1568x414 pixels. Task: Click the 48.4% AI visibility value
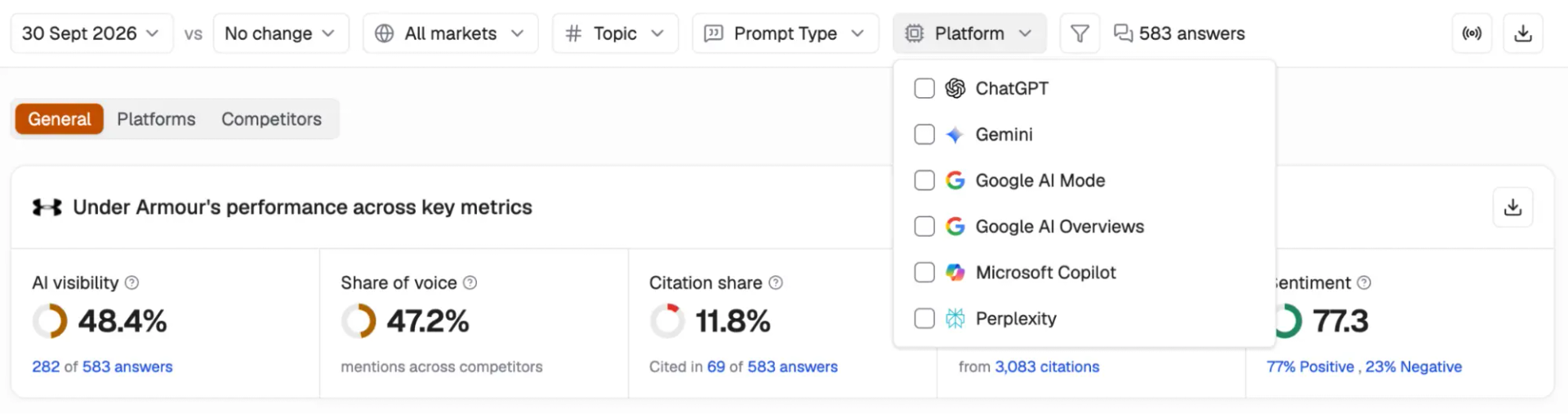[x=122, y=321]
